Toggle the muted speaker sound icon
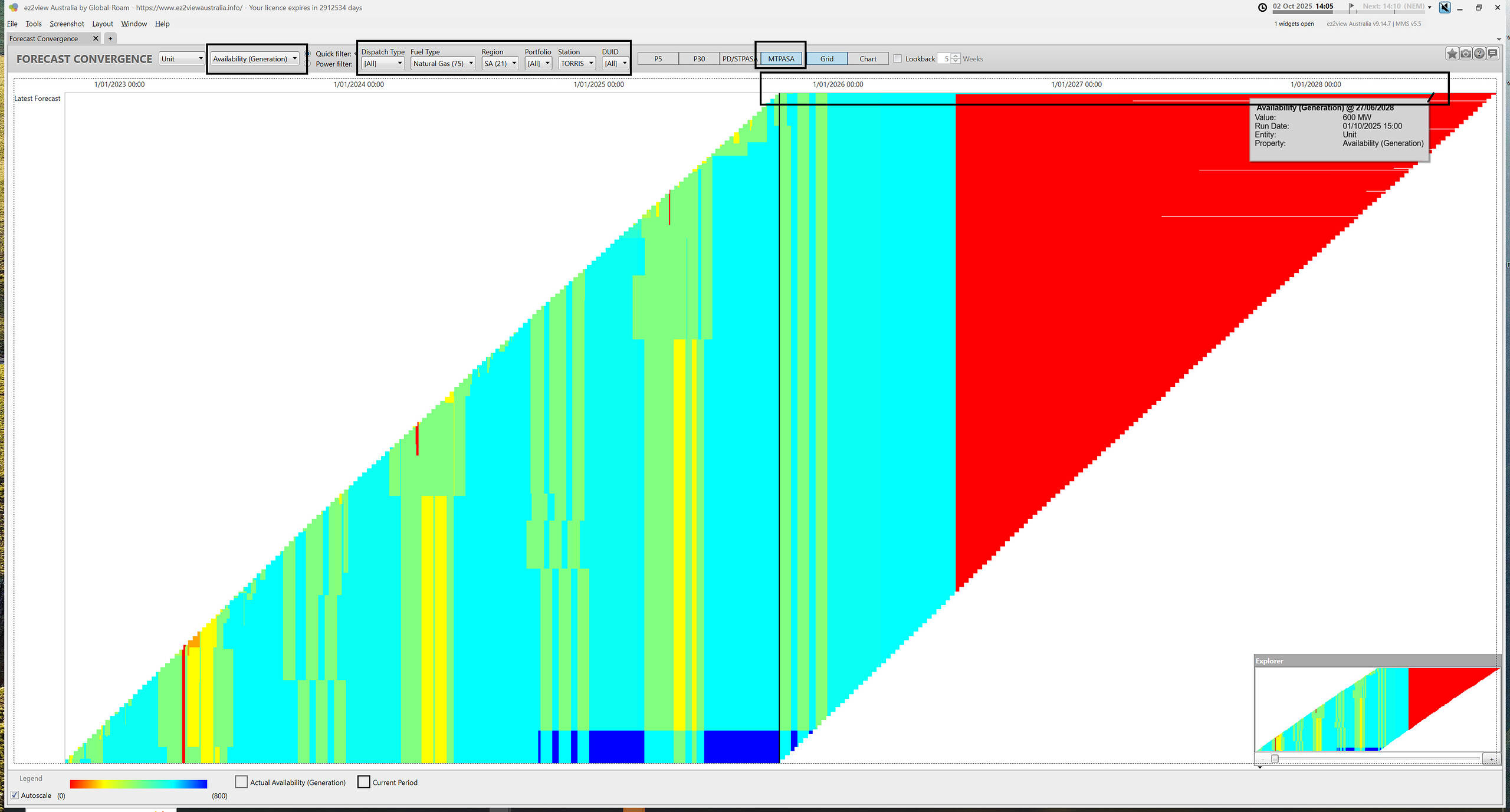The height and width of the screenshot is (812, 1510). point(1445,8)
